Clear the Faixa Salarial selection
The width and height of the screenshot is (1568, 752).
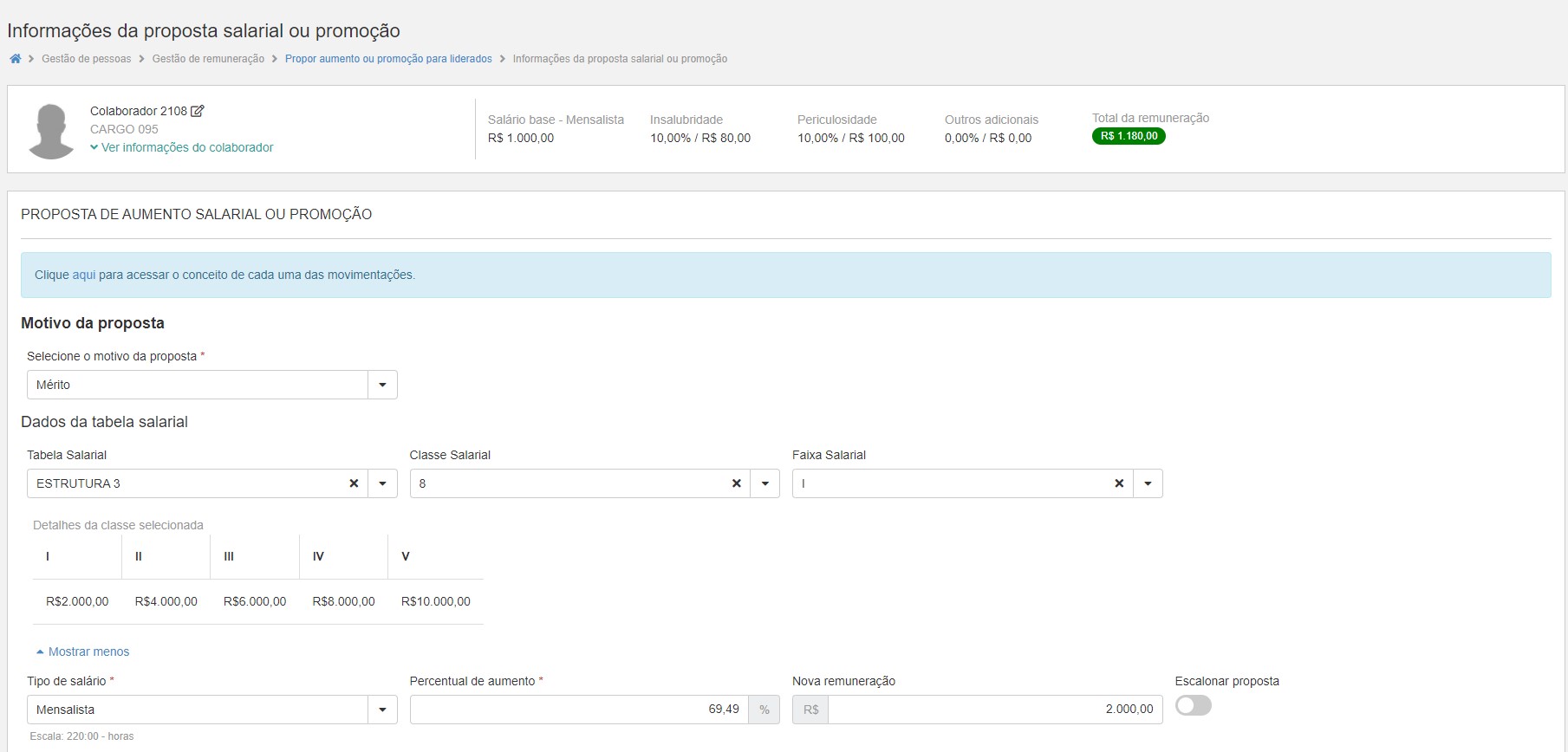pyautogui.click(x=1119, y=483)
